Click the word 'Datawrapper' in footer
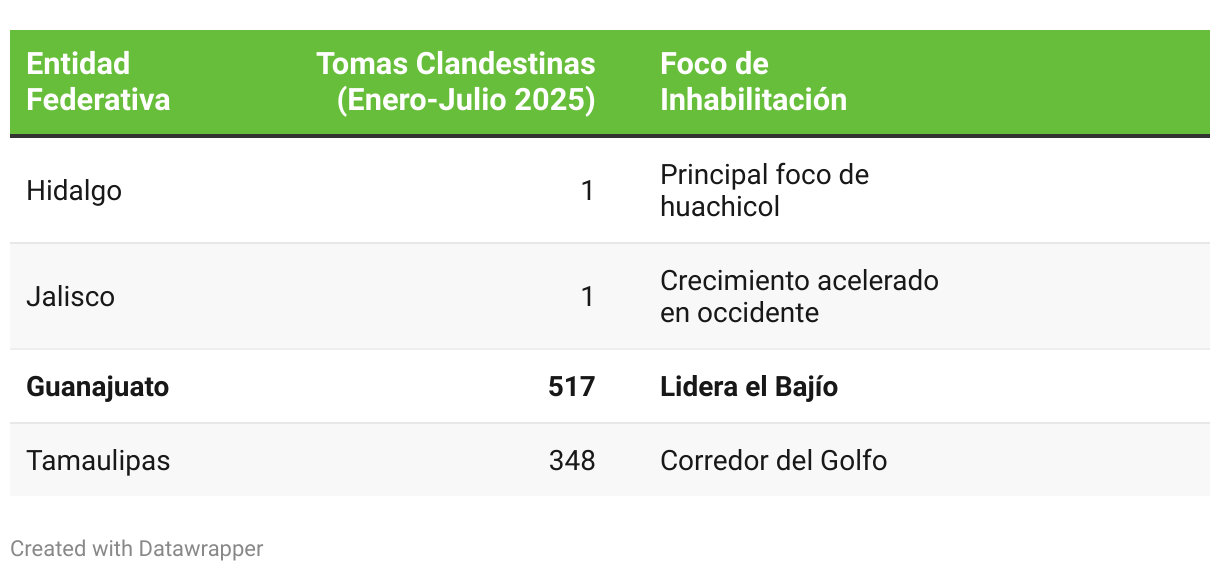The height and width of the screenshot is (572, 1220). pyautogui.click(x=201, y=549)
